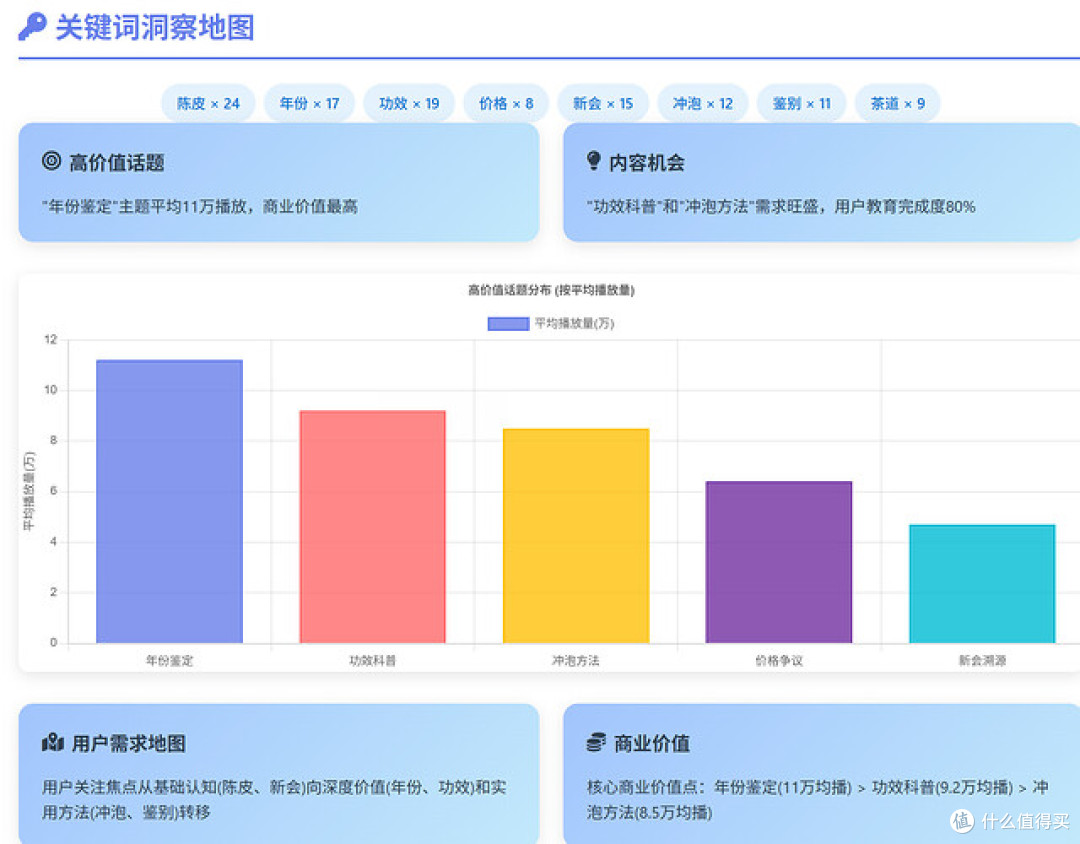Screen dimensions: 1080x844
Task: Click the y-axis value 10
Action: click(51, 390)
